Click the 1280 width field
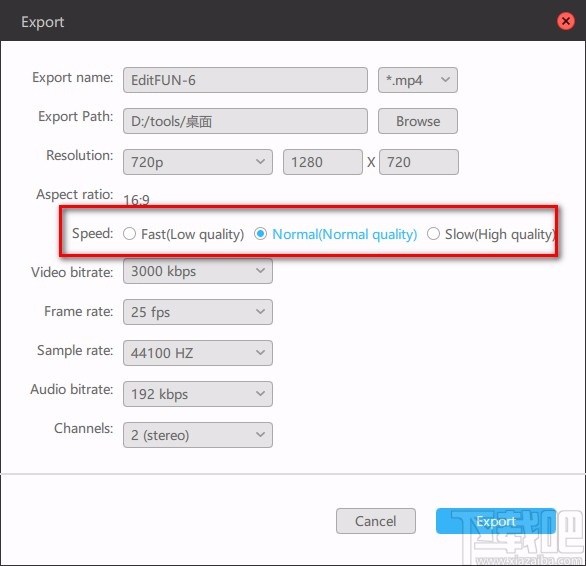 [323, 162]
